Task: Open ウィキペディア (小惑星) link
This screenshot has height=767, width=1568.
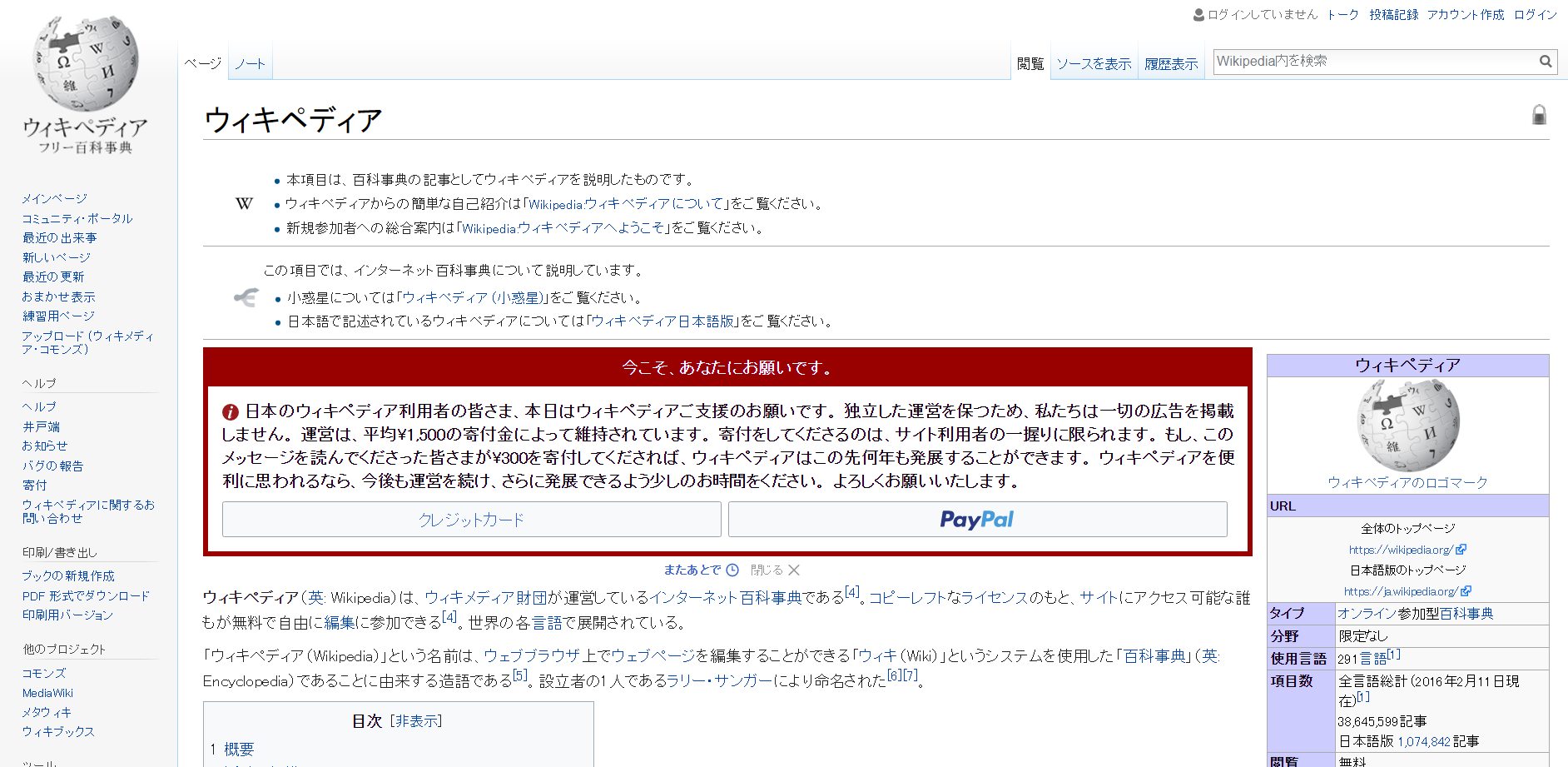Action: pyautogui.click(x=473, y=297)
